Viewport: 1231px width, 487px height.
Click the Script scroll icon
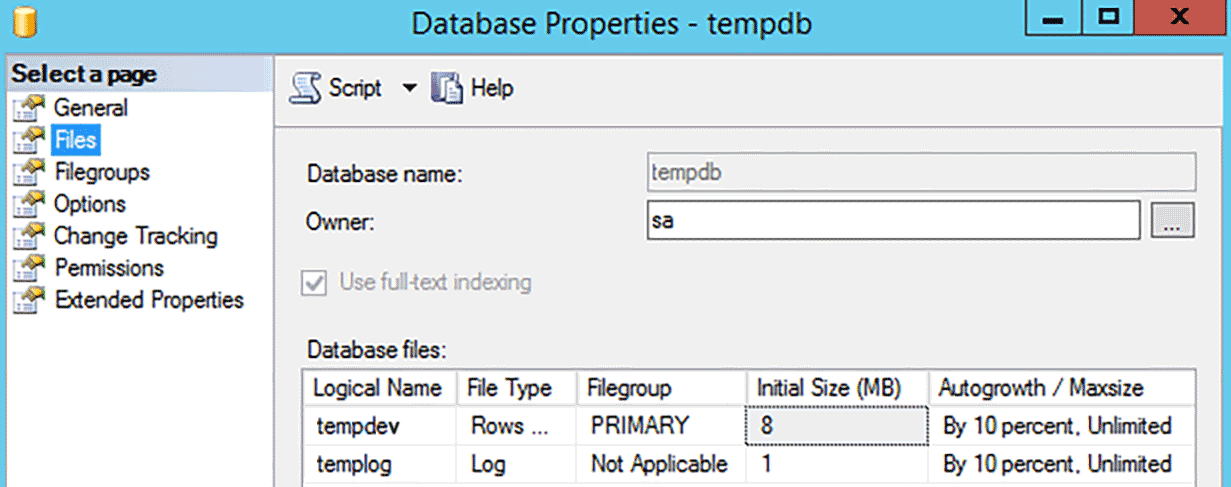click(305, 88)
